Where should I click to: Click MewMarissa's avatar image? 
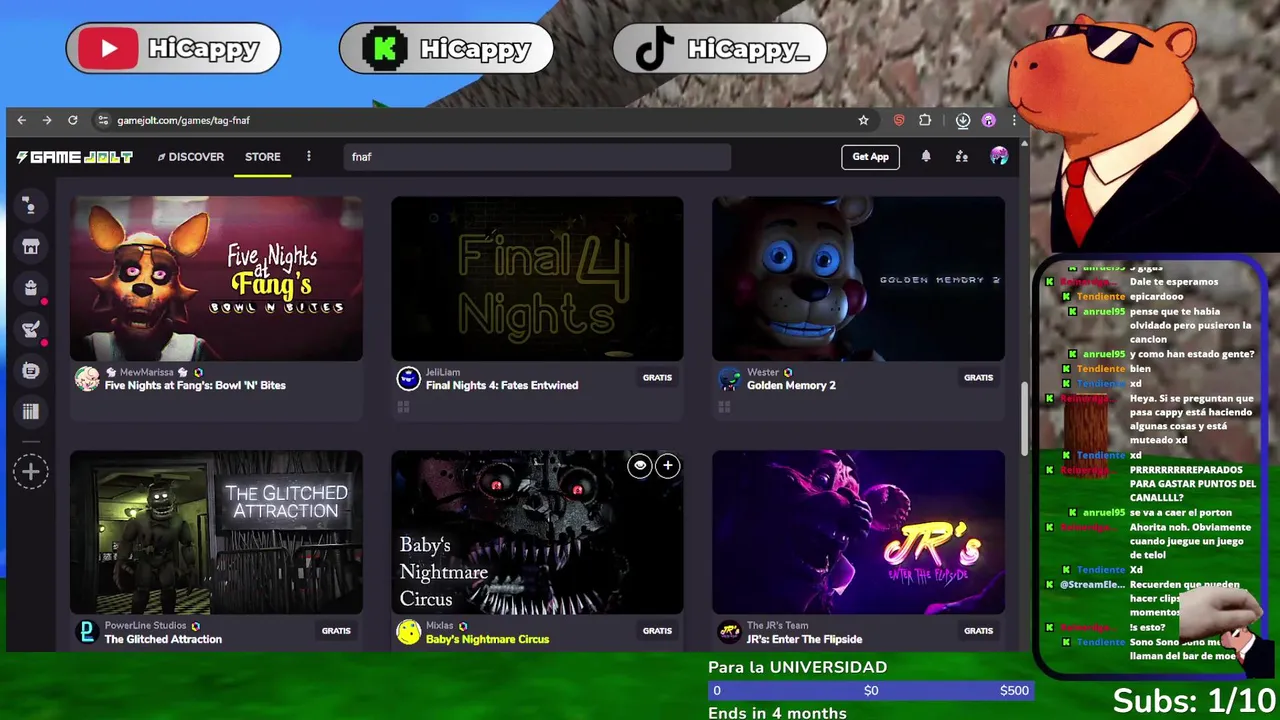tap(87, 379)
